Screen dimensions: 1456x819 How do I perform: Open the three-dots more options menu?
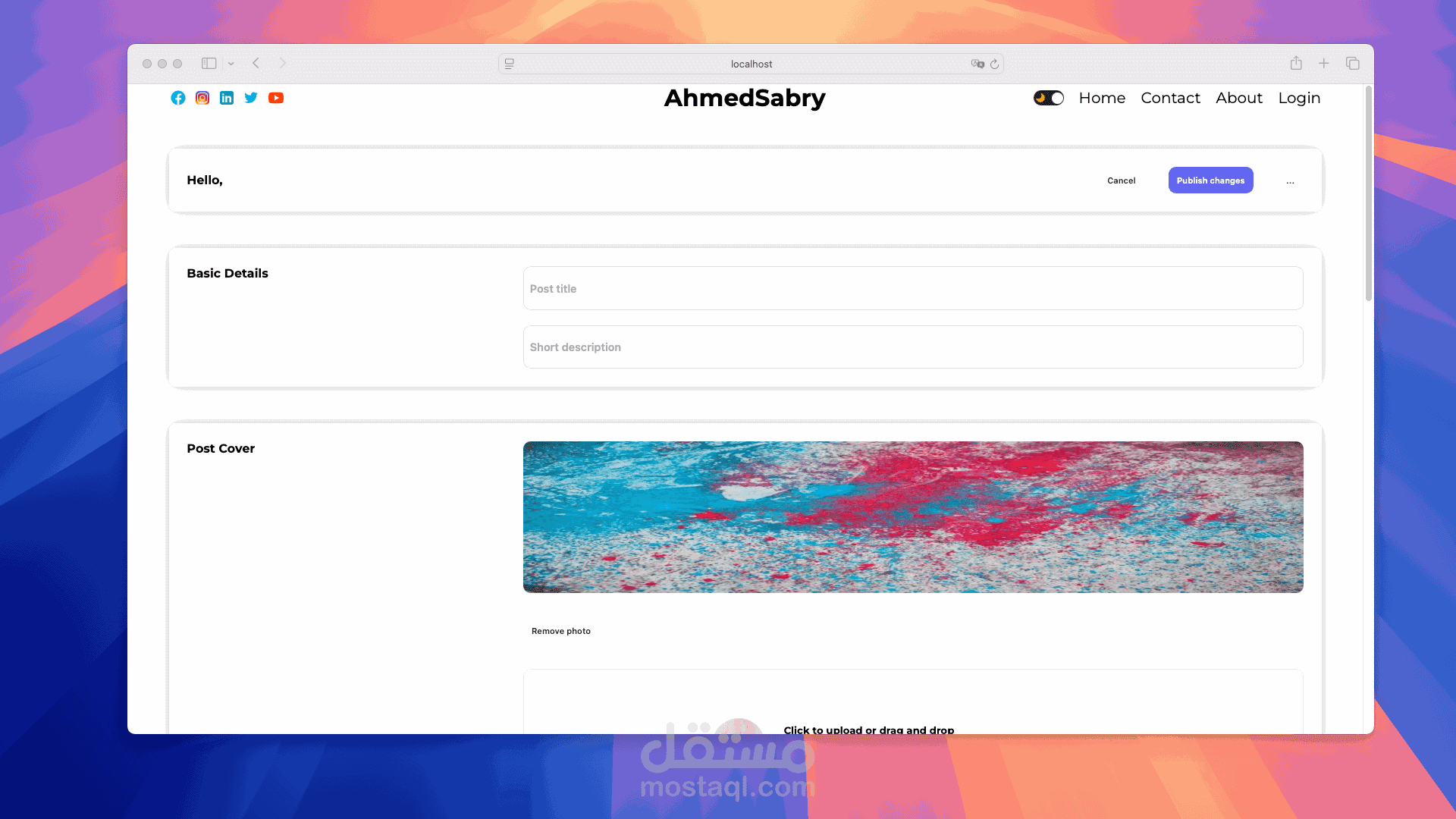[x=1290, y=180]
